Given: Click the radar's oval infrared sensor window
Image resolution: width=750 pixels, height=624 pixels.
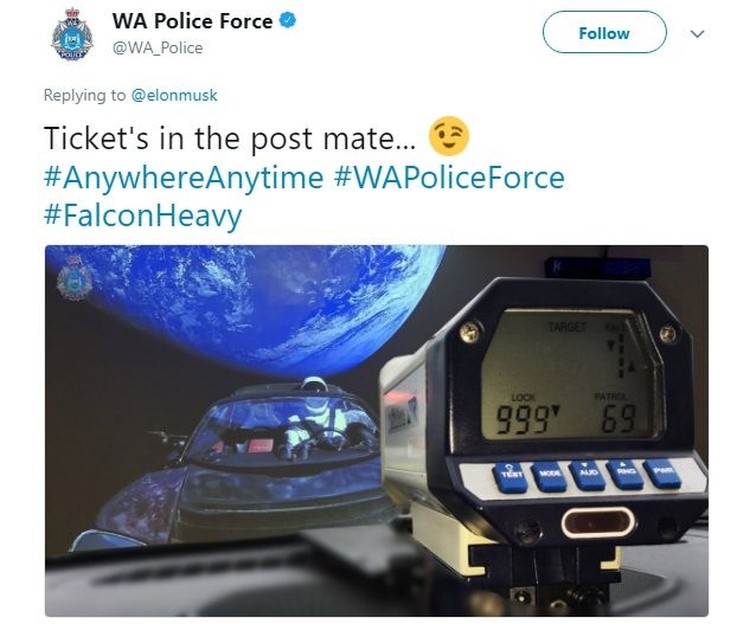Looking at the screenshot, I should 597,523.
